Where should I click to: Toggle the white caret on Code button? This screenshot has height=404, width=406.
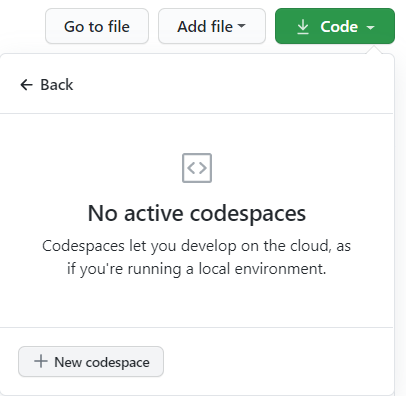tap(370, 28)
